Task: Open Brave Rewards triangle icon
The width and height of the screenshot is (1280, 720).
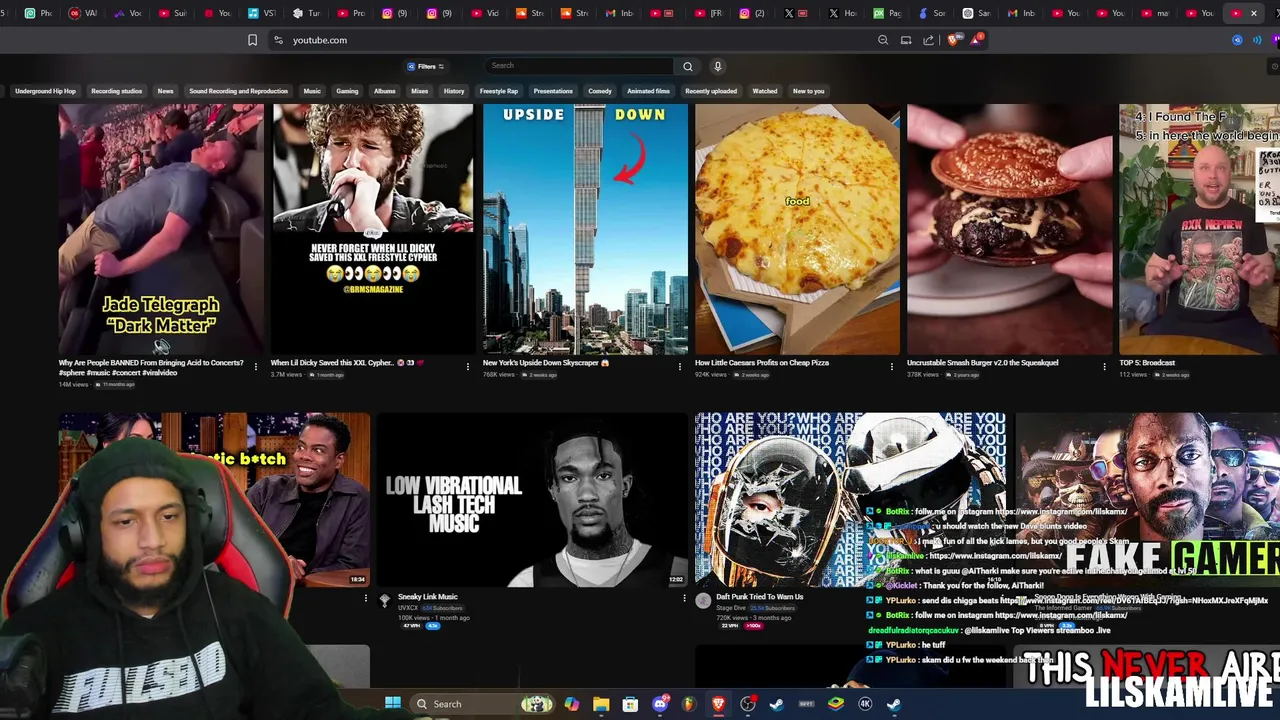Action: tap(975, 40)
